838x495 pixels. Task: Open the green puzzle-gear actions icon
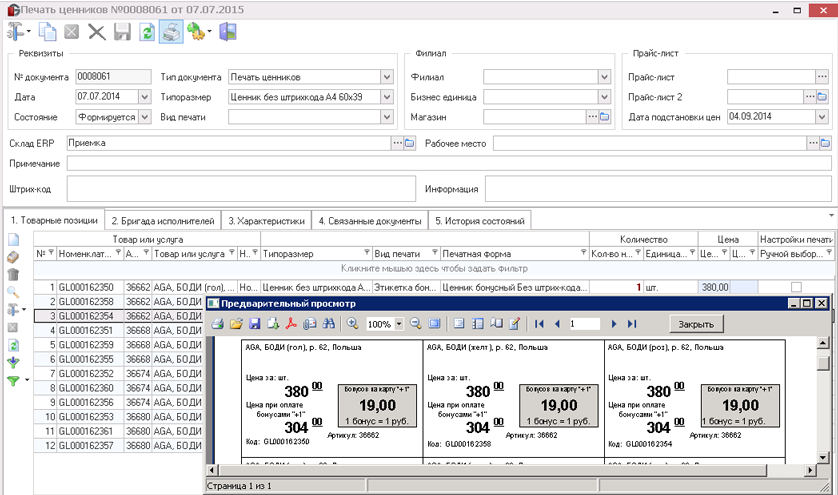point(199,32)
